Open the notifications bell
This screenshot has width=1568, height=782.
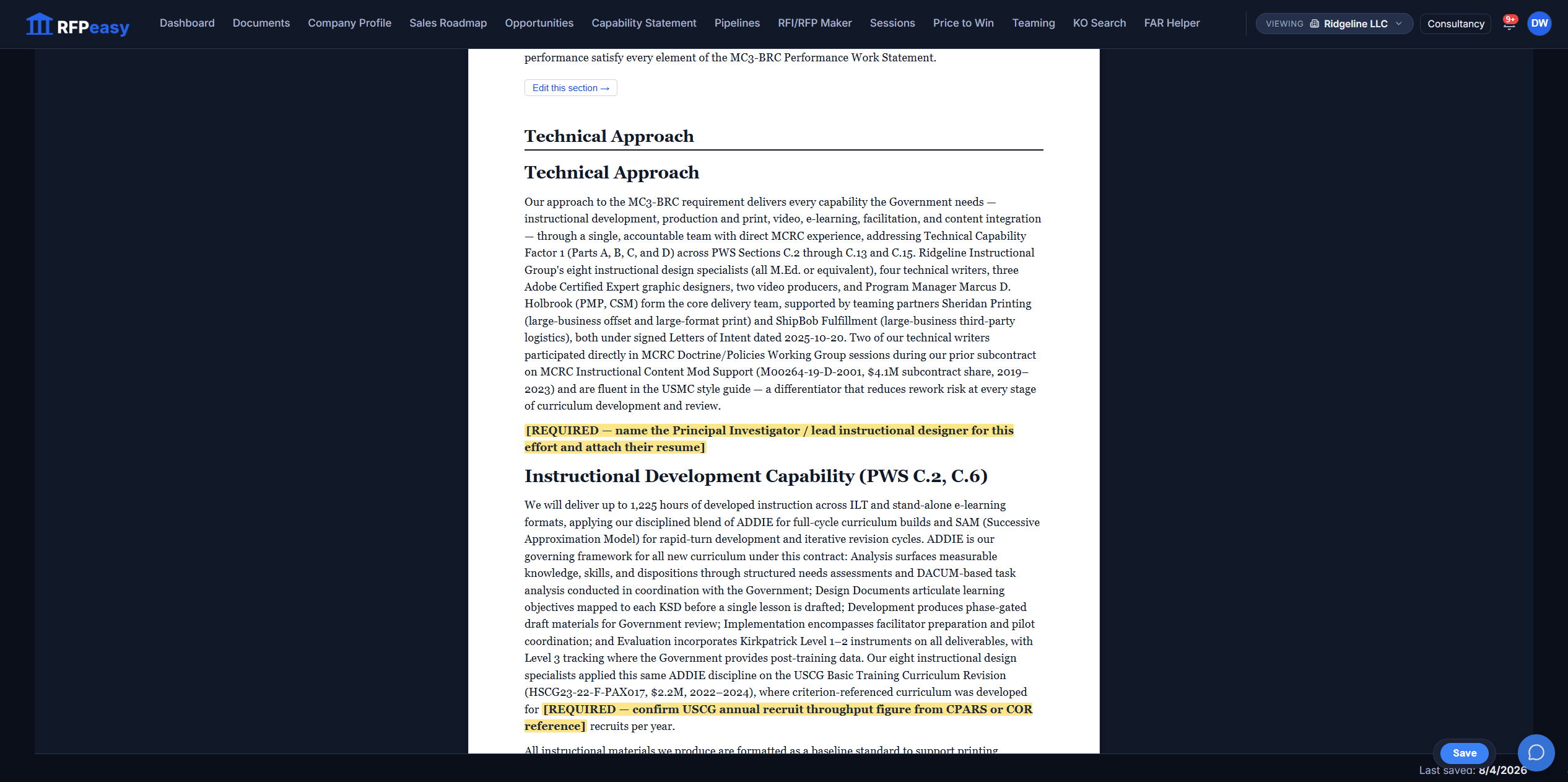click(x=1509, y=24)
